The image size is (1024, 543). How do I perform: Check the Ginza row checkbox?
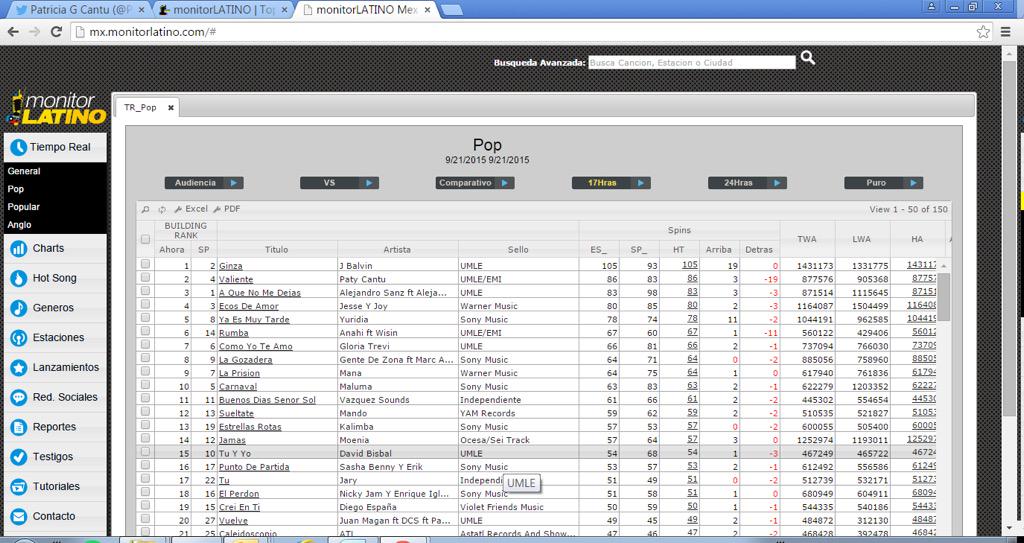pyautogui.click(x=146, y=264)
